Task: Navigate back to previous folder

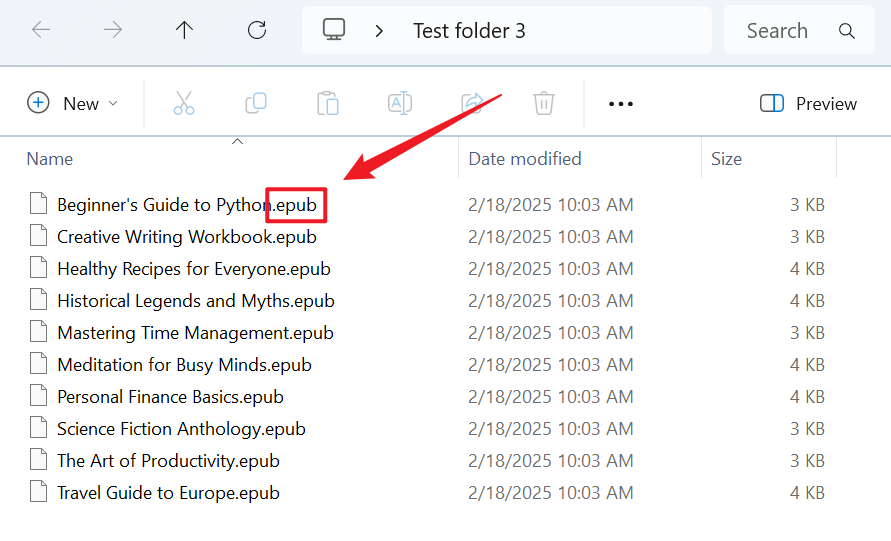Action: tap(41, 30)
